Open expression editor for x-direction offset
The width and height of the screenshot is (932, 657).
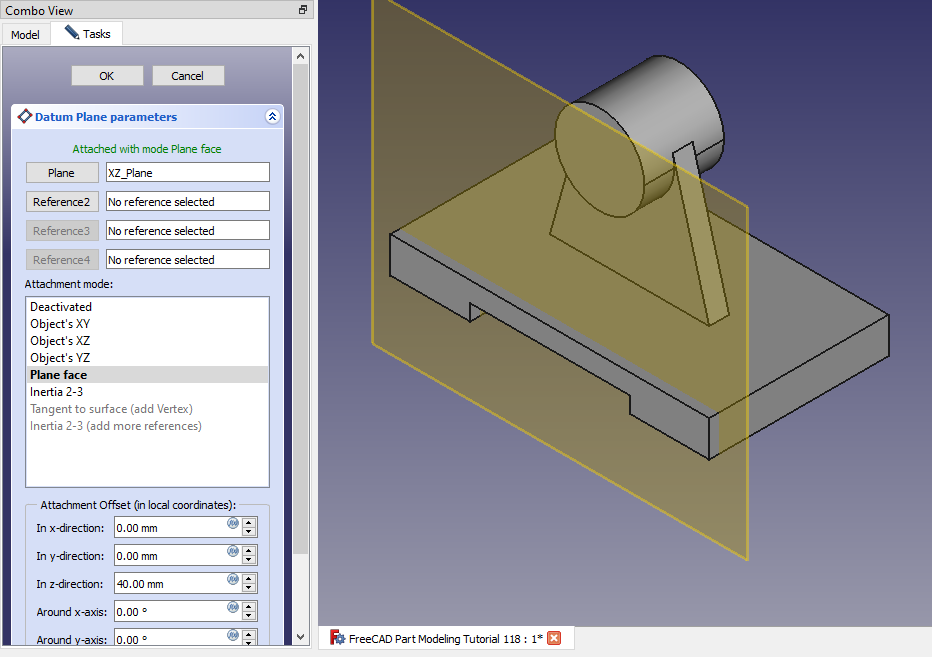(233, 523)
